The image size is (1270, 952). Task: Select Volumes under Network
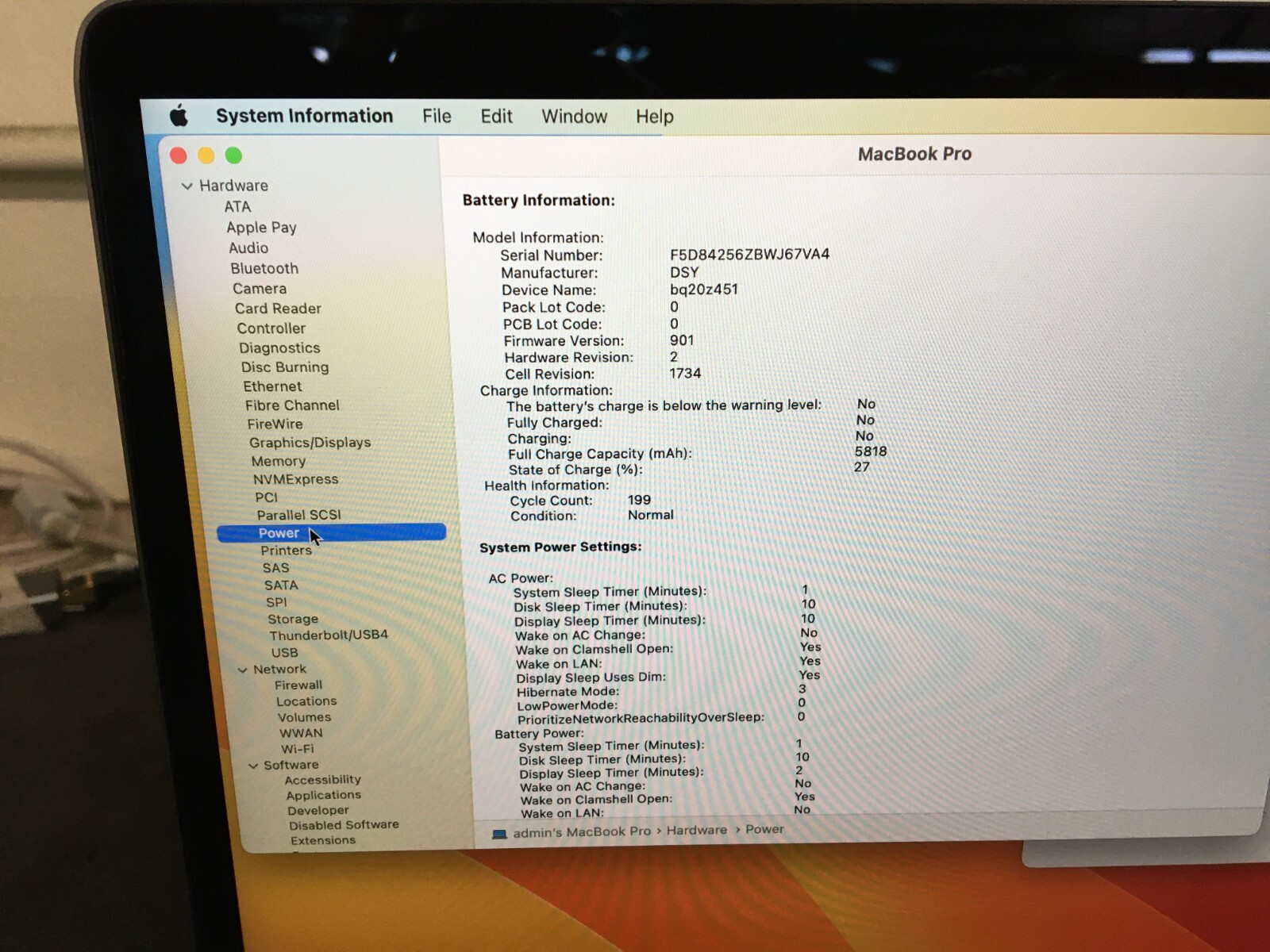304,717
